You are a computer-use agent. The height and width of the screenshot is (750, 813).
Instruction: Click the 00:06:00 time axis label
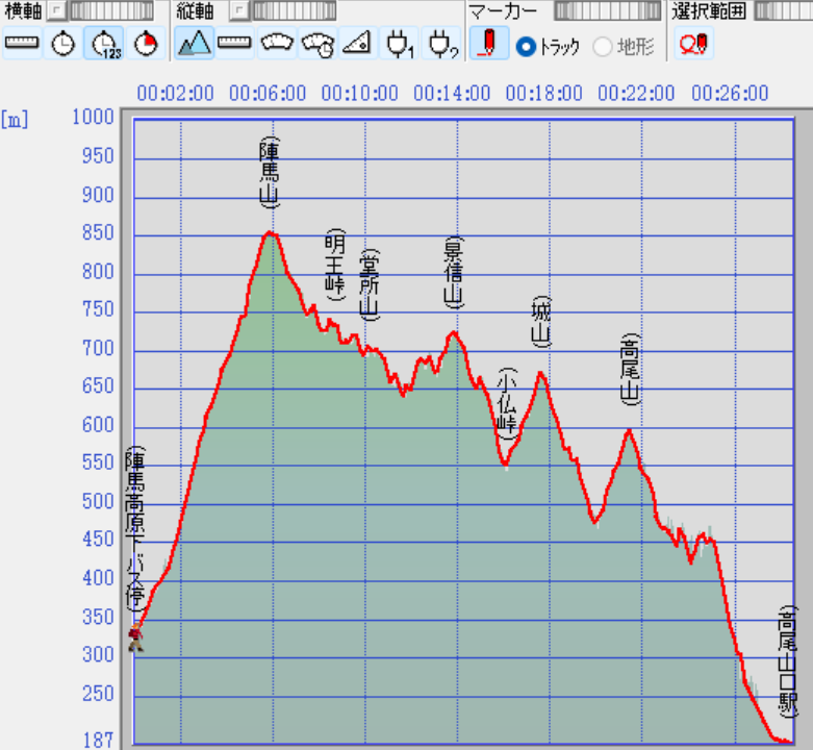tap(268, 93)
